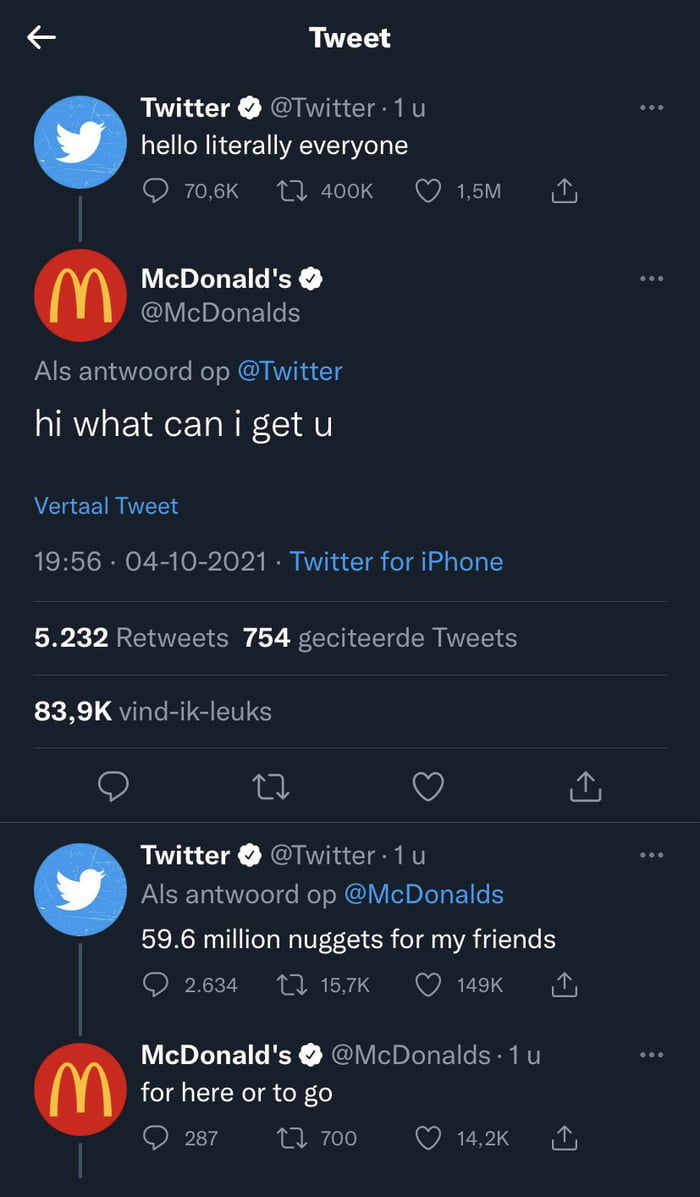Open the more options menu on McDonald's tweet
Viewport: 700px width, 1197px height.
(x=651, y=278)
